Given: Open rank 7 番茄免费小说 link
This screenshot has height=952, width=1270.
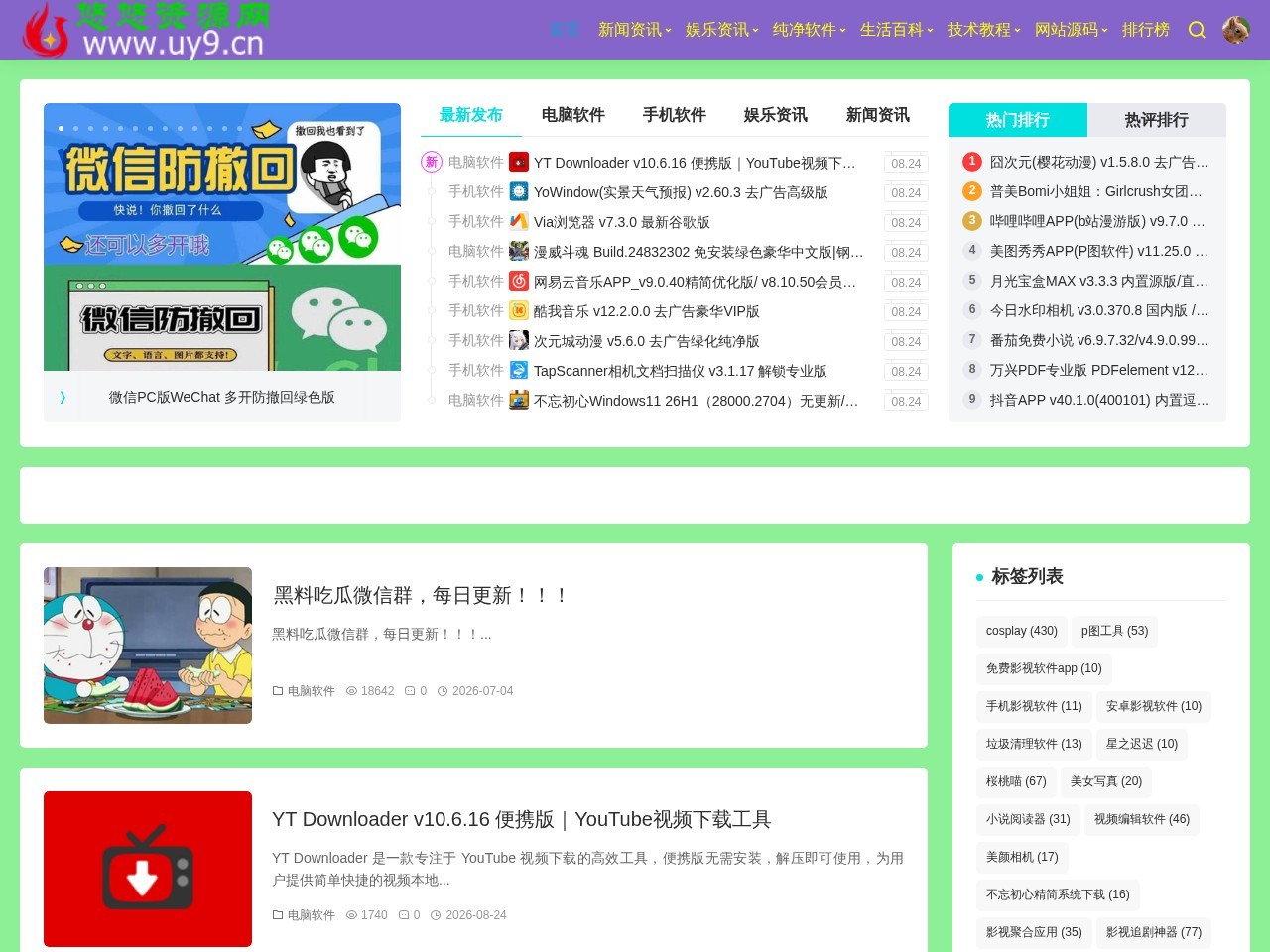Looking at the screenshot, I should (1099, 340).
